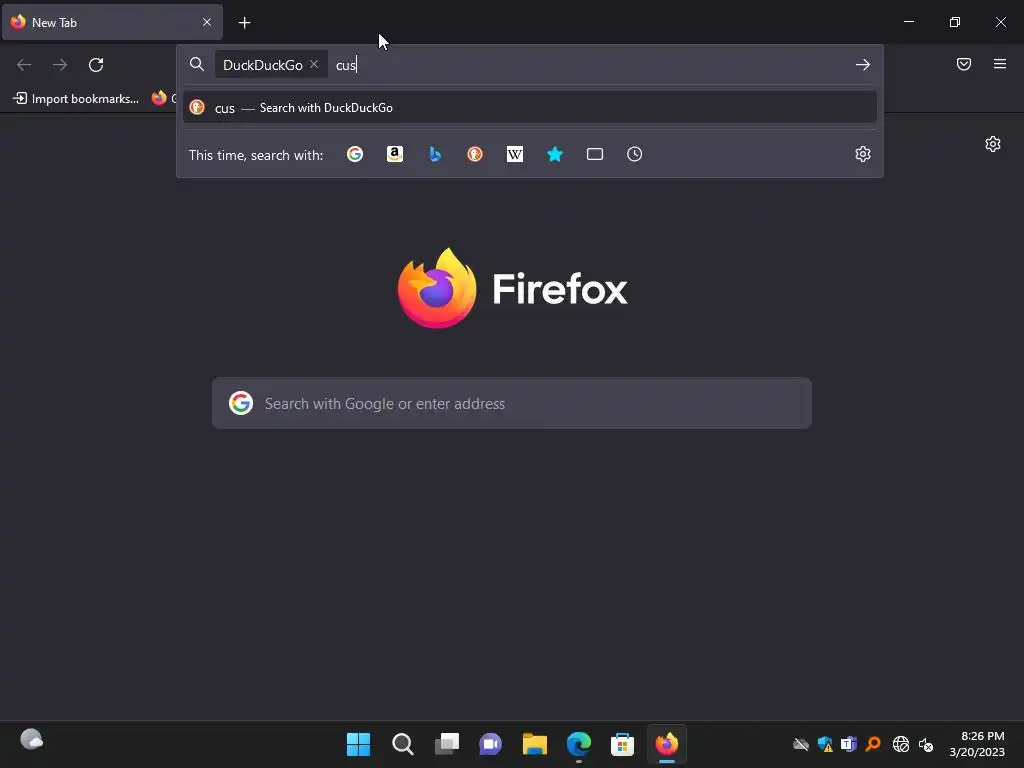Screen dimensions: 1024x768
Task: Open weather widget on taskbar
Action: tap(31, 740)
